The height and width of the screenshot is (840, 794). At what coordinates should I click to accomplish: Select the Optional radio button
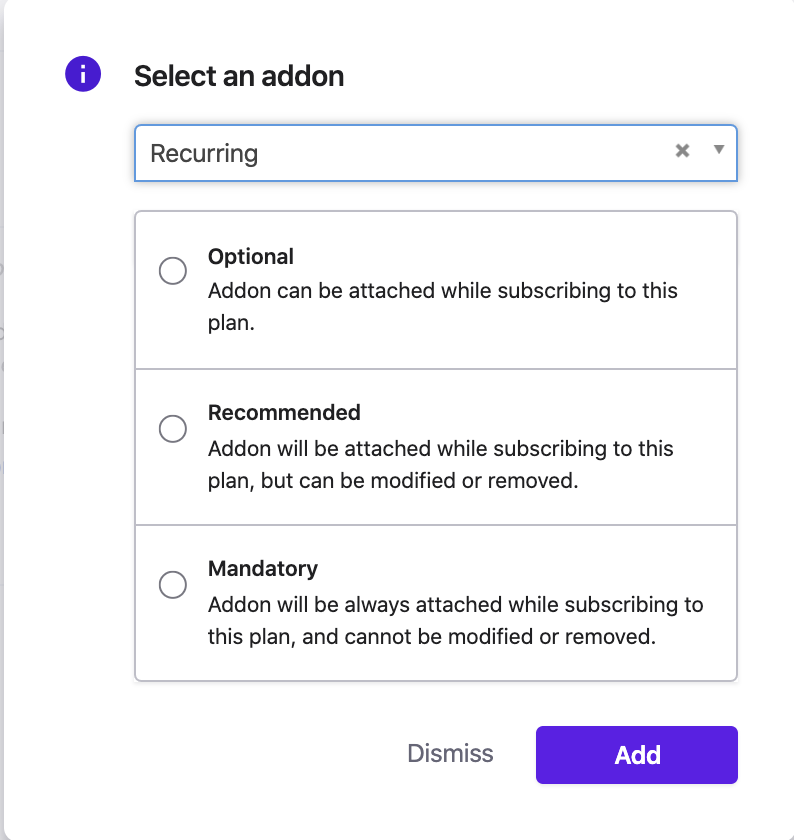click(173, 271)
